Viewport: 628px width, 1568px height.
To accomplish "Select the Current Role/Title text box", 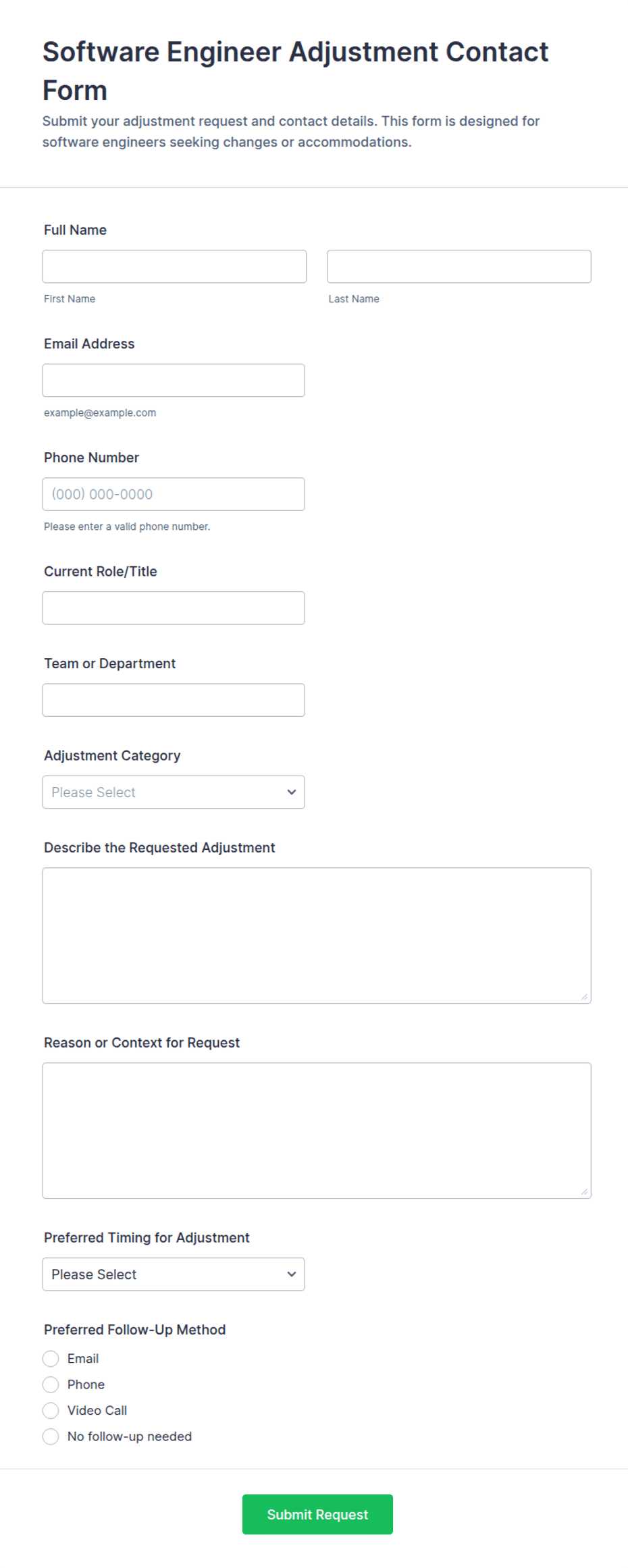I will 174,608.
